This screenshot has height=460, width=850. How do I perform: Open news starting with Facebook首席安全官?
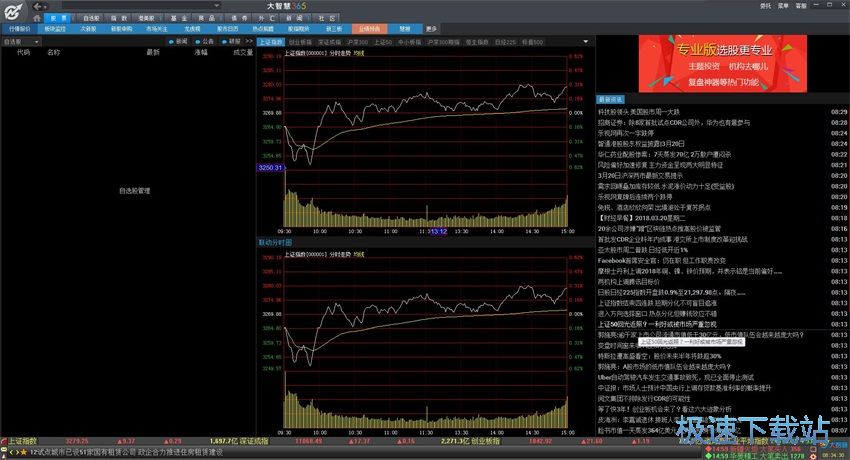(662, 261)
